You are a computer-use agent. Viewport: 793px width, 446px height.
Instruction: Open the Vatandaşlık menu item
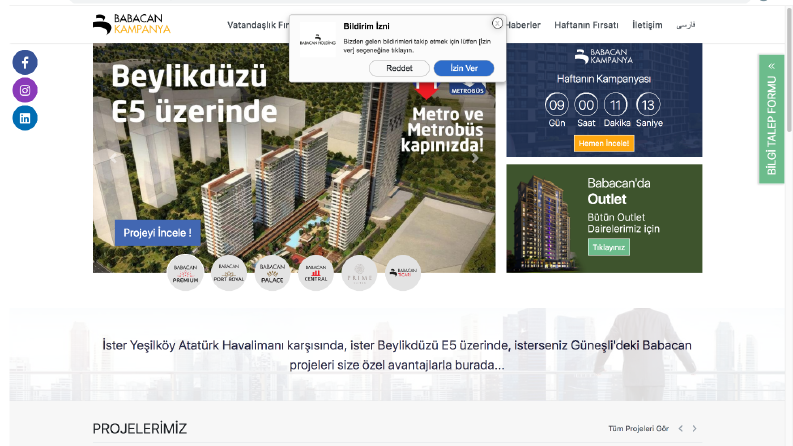pos(257,25)
